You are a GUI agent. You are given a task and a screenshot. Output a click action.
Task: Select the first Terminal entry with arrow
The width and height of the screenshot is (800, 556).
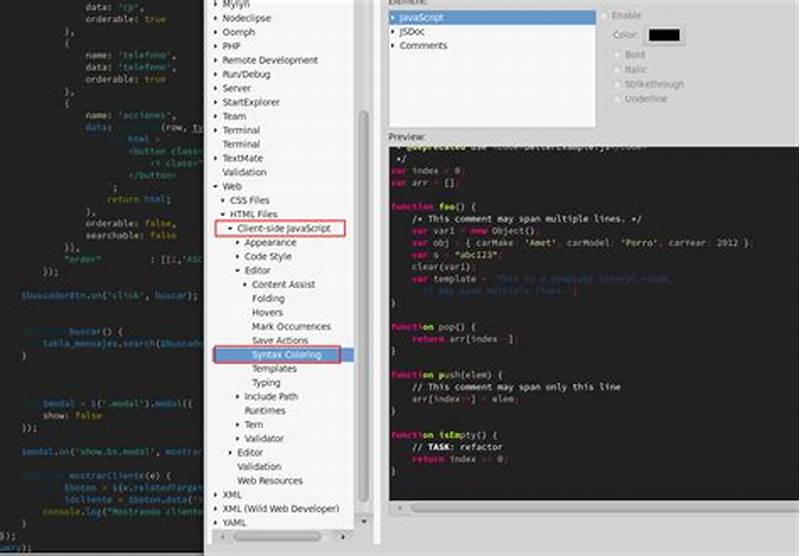pos(241,130)
